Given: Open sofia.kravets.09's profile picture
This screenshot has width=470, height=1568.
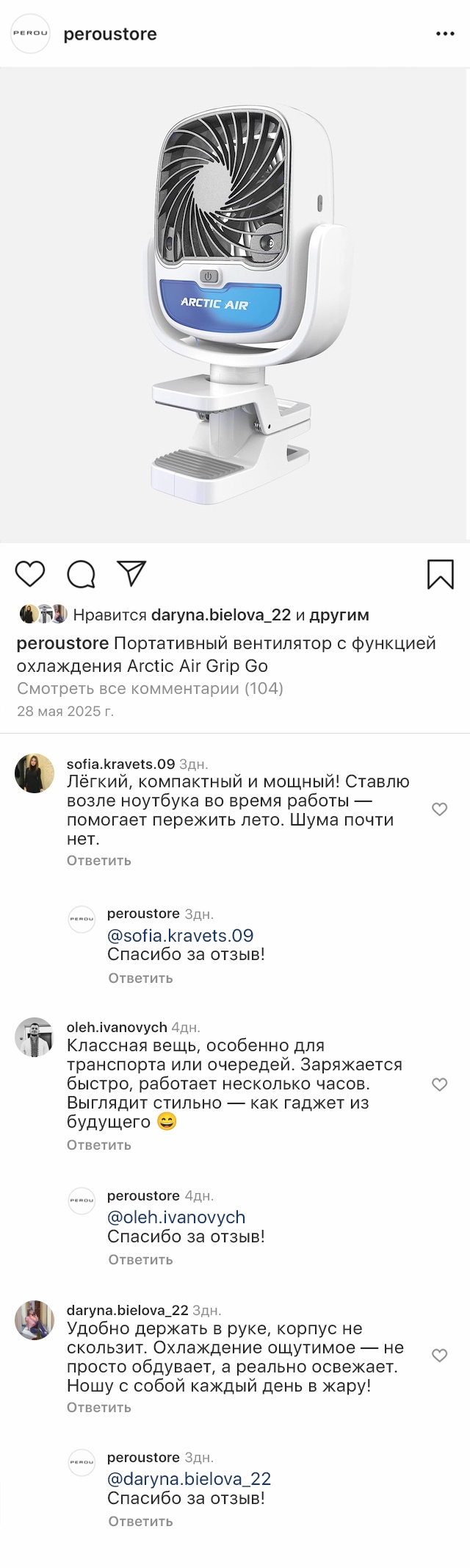Looking at the screenshot, I should [35, 773].
